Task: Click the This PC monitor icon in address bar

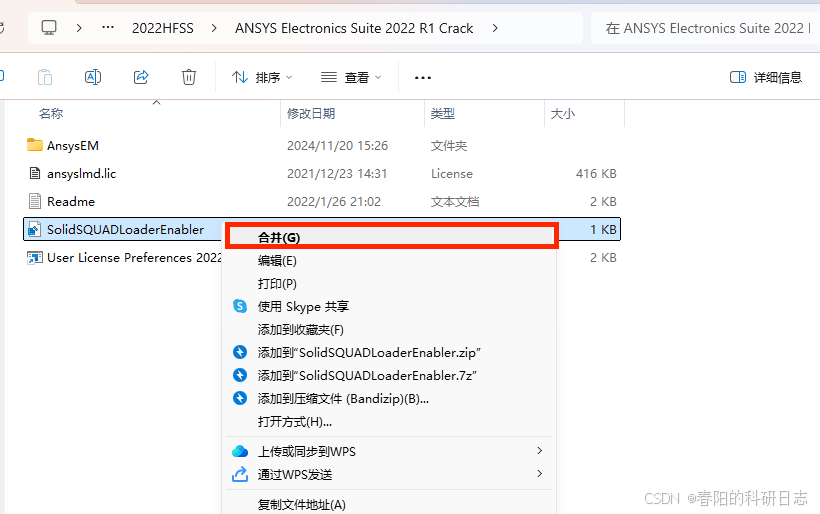Action: [49, 28]
